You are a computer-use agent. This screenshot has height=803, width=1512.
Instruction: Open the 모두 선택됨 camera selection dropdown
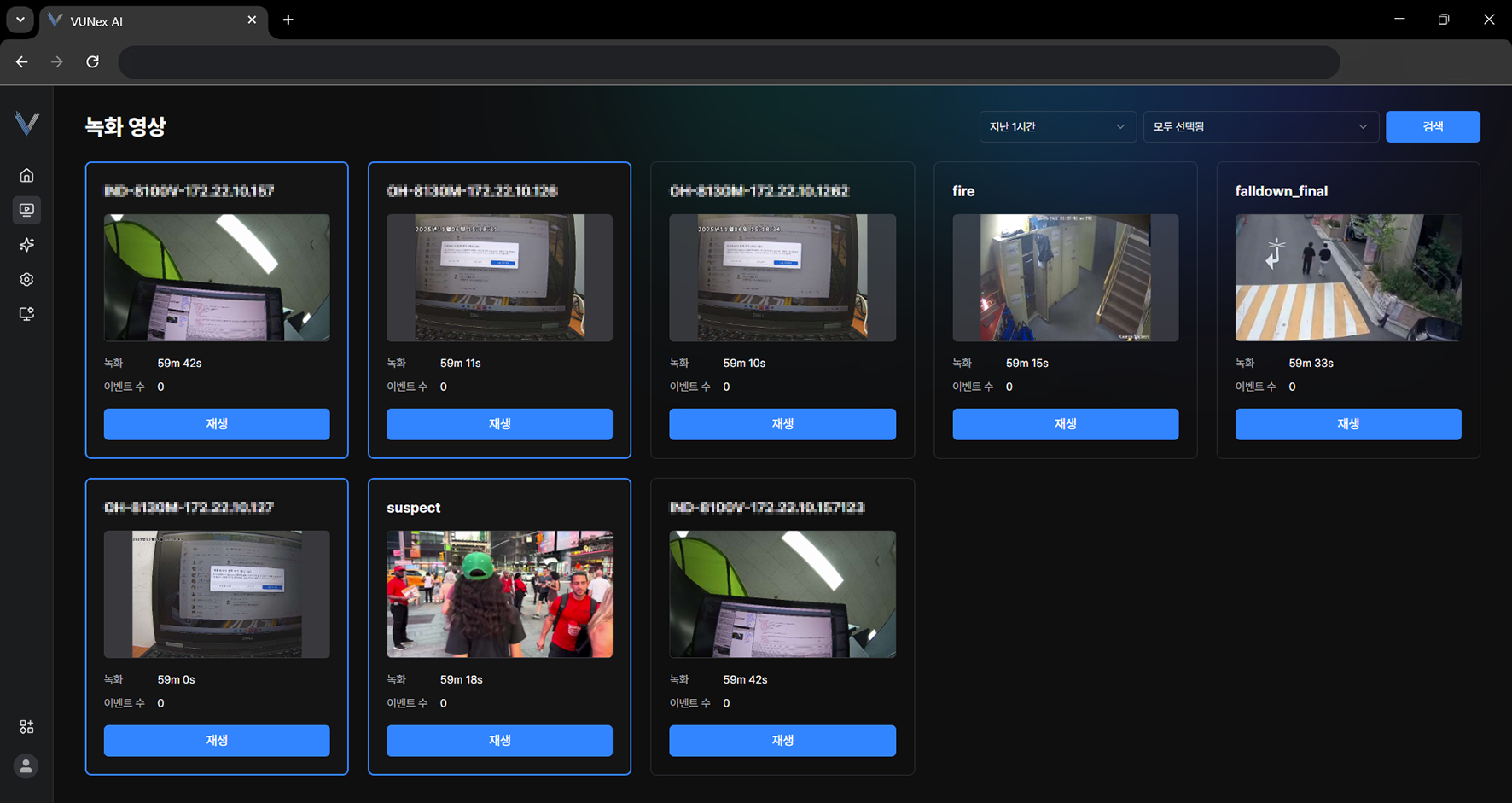coord(1259,127)
